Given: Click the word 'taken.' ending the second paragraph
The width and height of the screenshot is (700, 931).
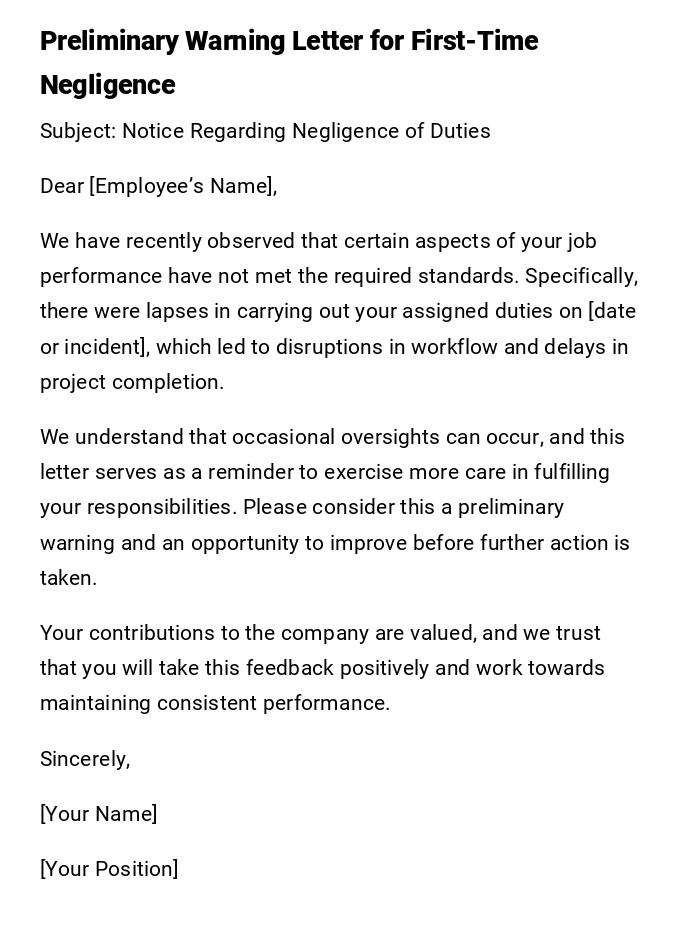Looking at the screenshot, I should [x=68, y=578].
